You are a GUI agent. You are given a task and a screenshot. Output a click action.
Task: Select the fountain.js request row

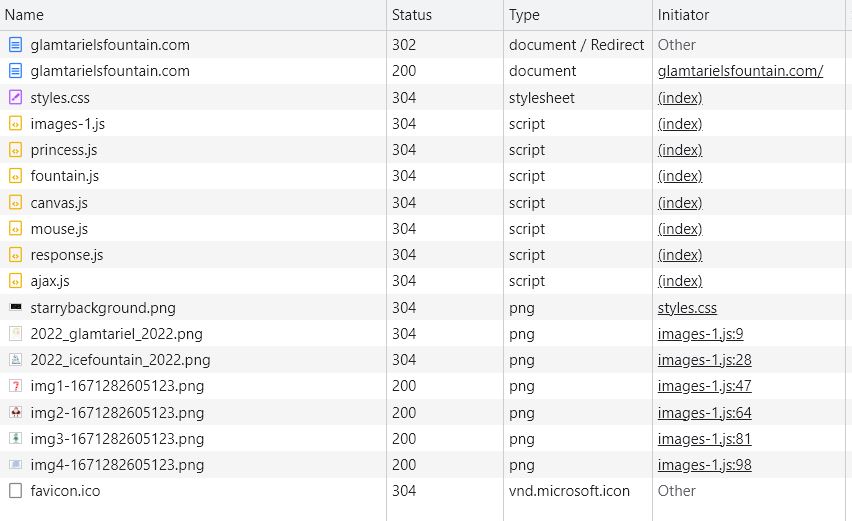pos(423,176)
